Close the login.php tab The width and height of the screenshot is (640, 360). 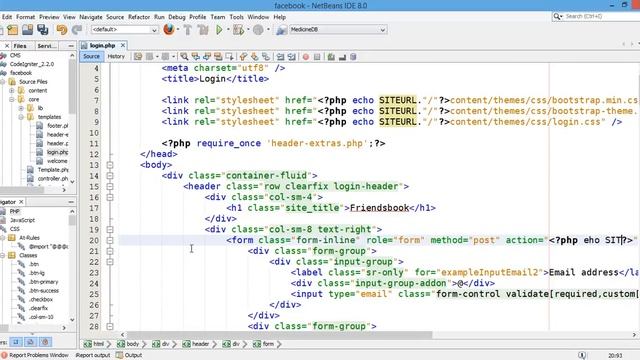pyautogui.click(x=123, y=46)
